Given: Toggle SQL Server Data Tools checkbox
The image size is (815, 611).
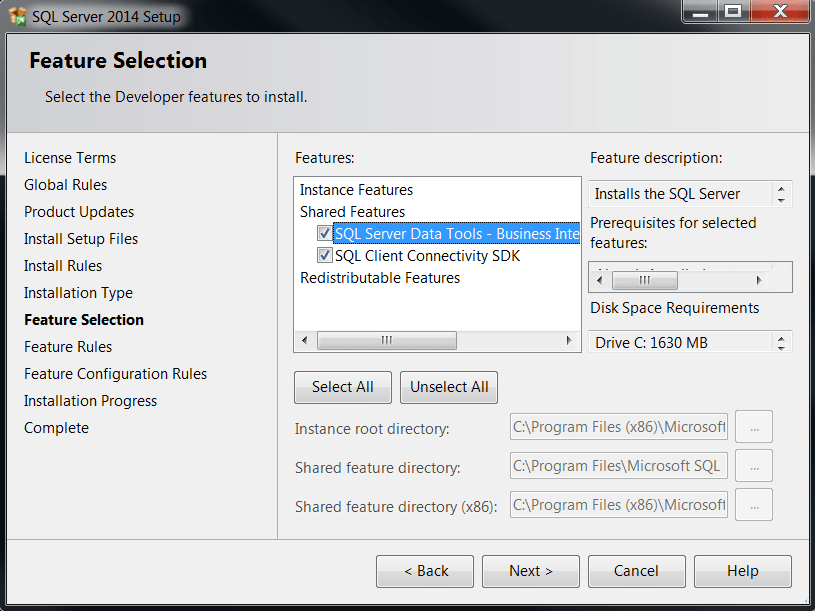Looking at the screenshot, I should click(x=324, y=233).
